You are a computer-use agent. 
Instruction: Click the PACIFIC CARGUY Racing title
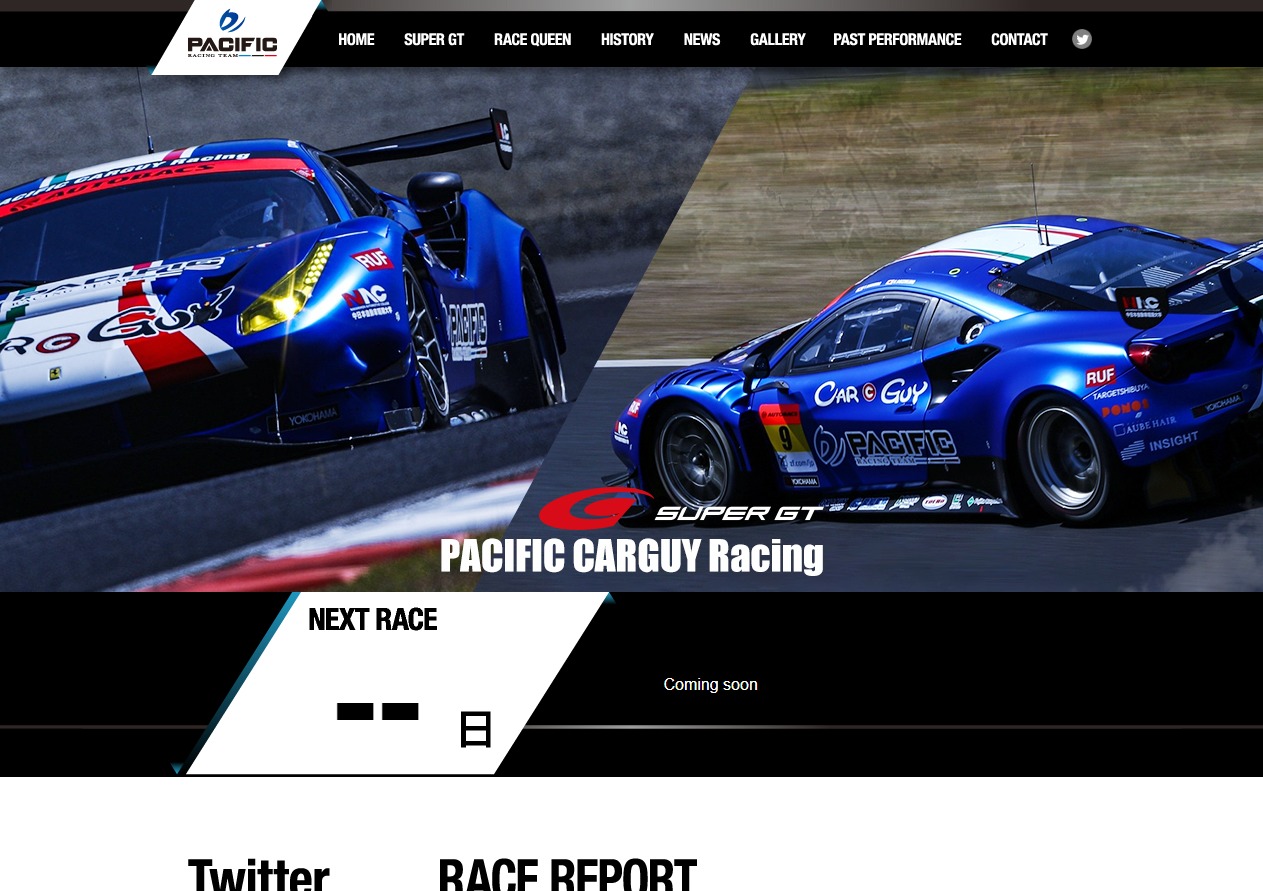coord(632,555)
